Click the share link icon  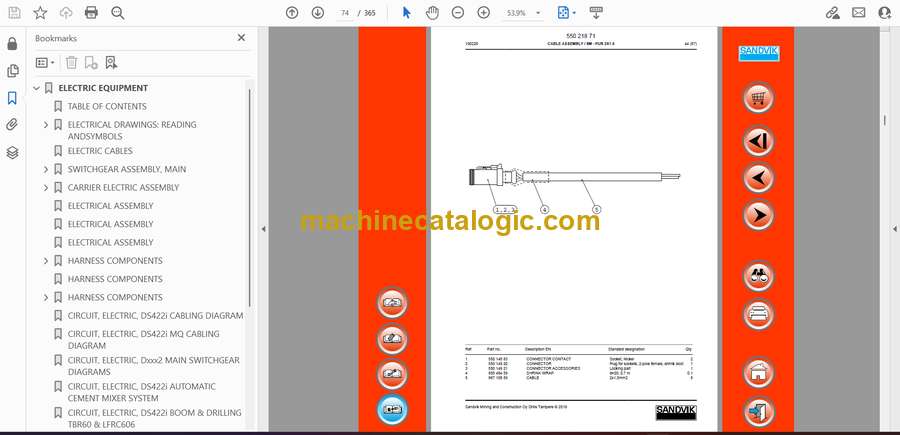pyautogui.click(x=832, y=13)
